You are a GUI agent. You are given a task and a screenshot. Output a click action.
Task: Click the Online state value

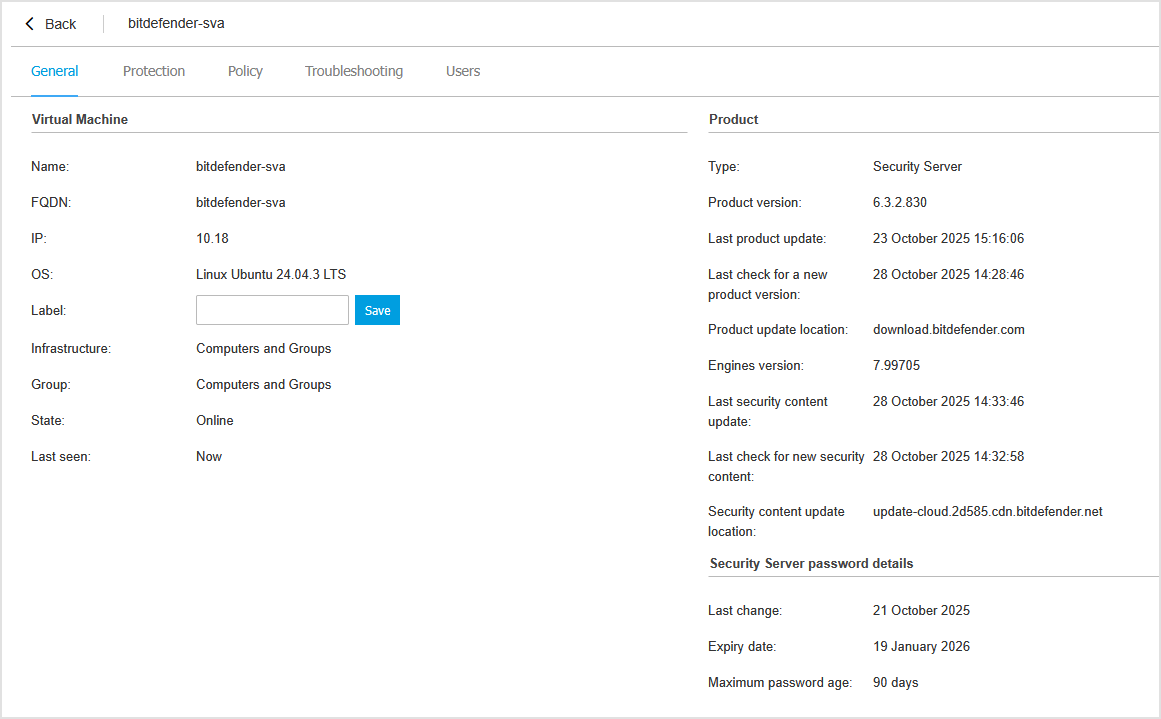pos(214,420)
